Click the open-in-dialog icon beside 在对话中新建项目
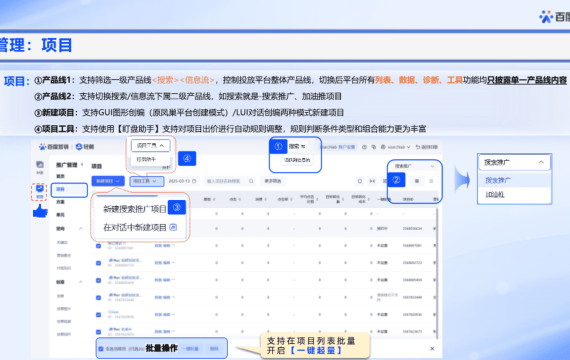The height and width of the screenshot is (360, 570). click(x=173, y=227)
